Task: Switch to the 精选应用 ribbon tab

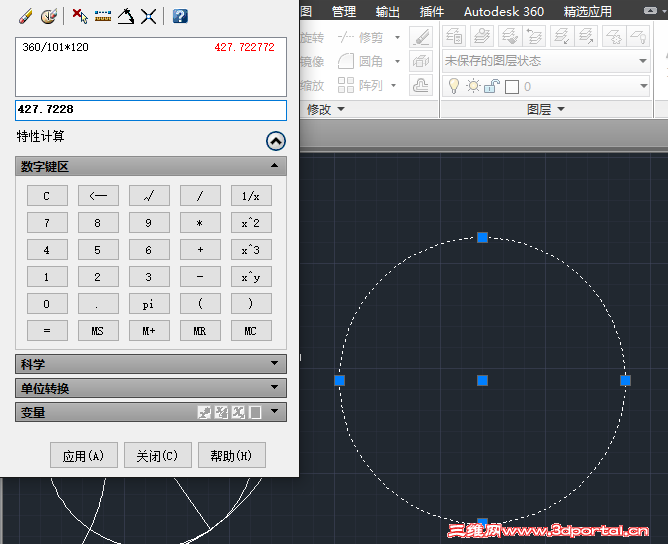Action: 587,12
